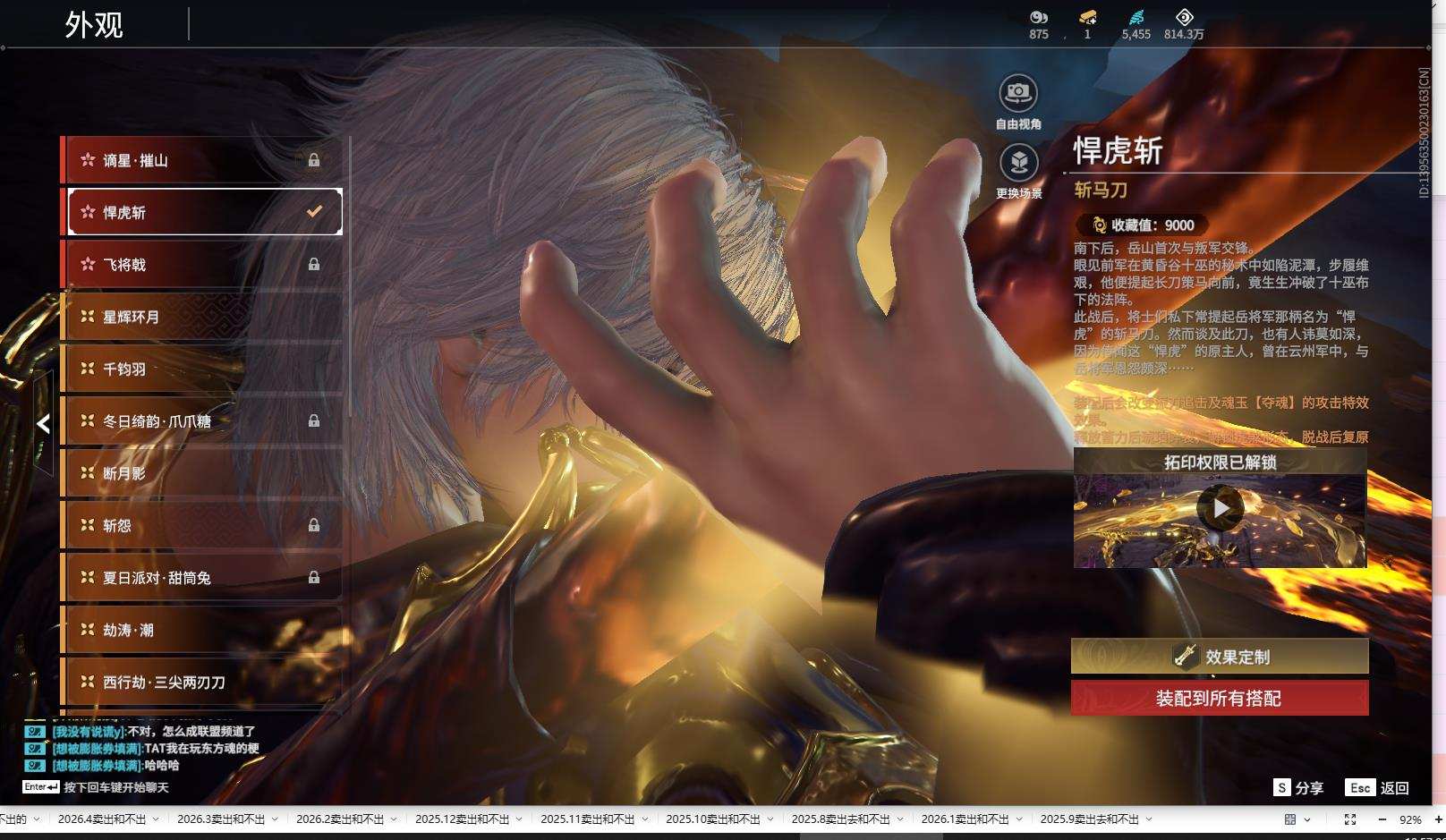The width and height of the screenshot is (1446, 840).
Task: Click the diamond currency icon showing 814.3万
Action: tap(1184, 17)
